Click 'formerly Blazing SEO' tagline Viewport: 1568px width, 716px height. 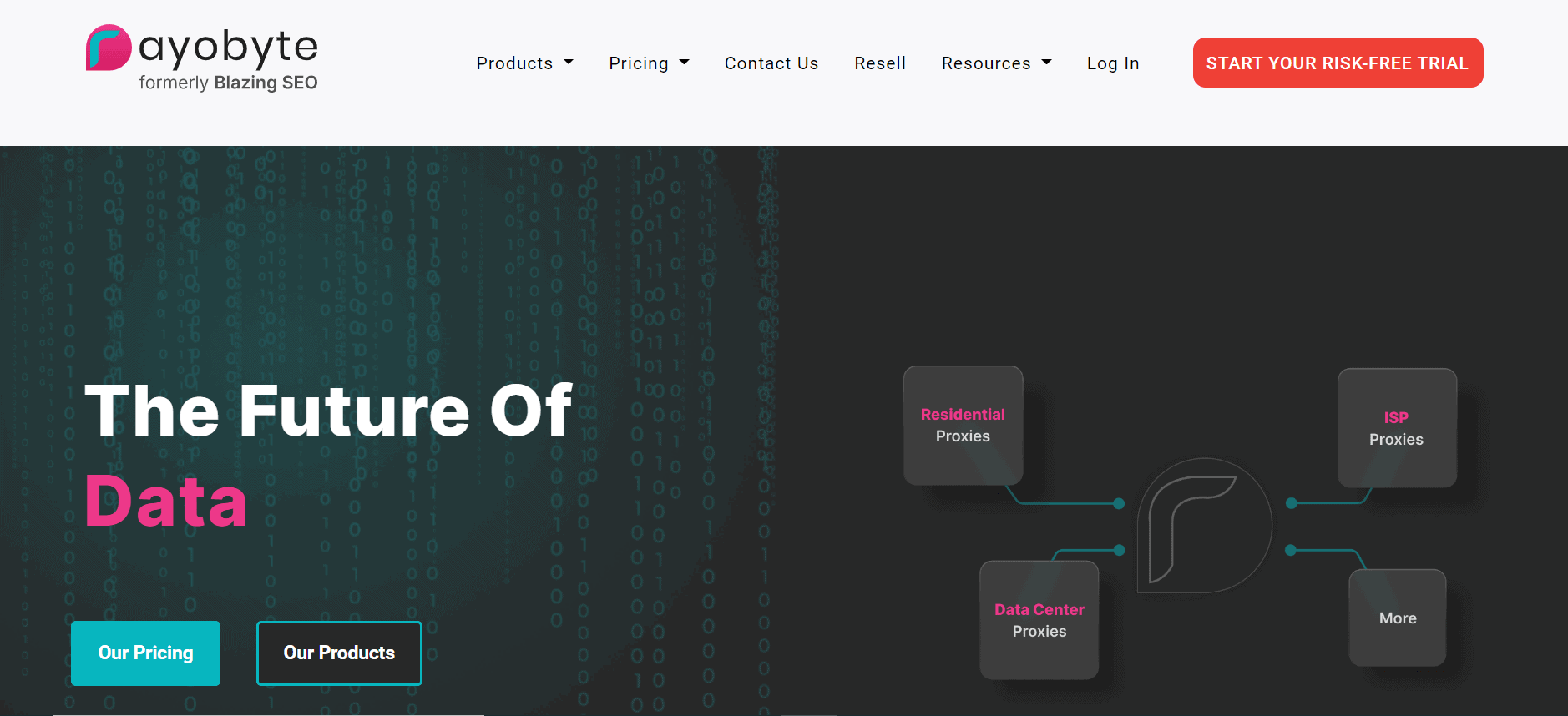[228, 83]
